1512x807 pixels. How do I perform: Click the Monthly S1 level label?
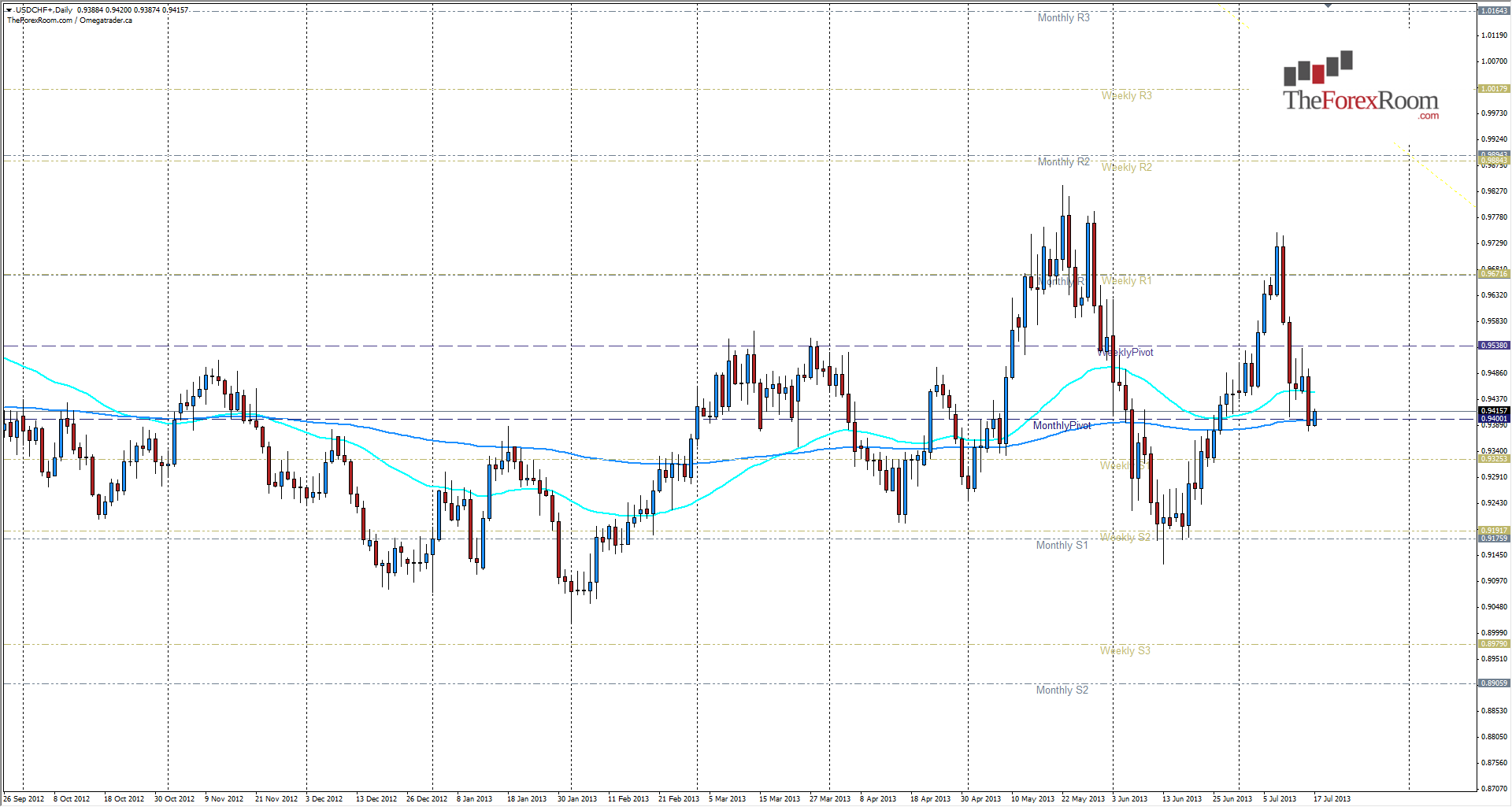1062,545
